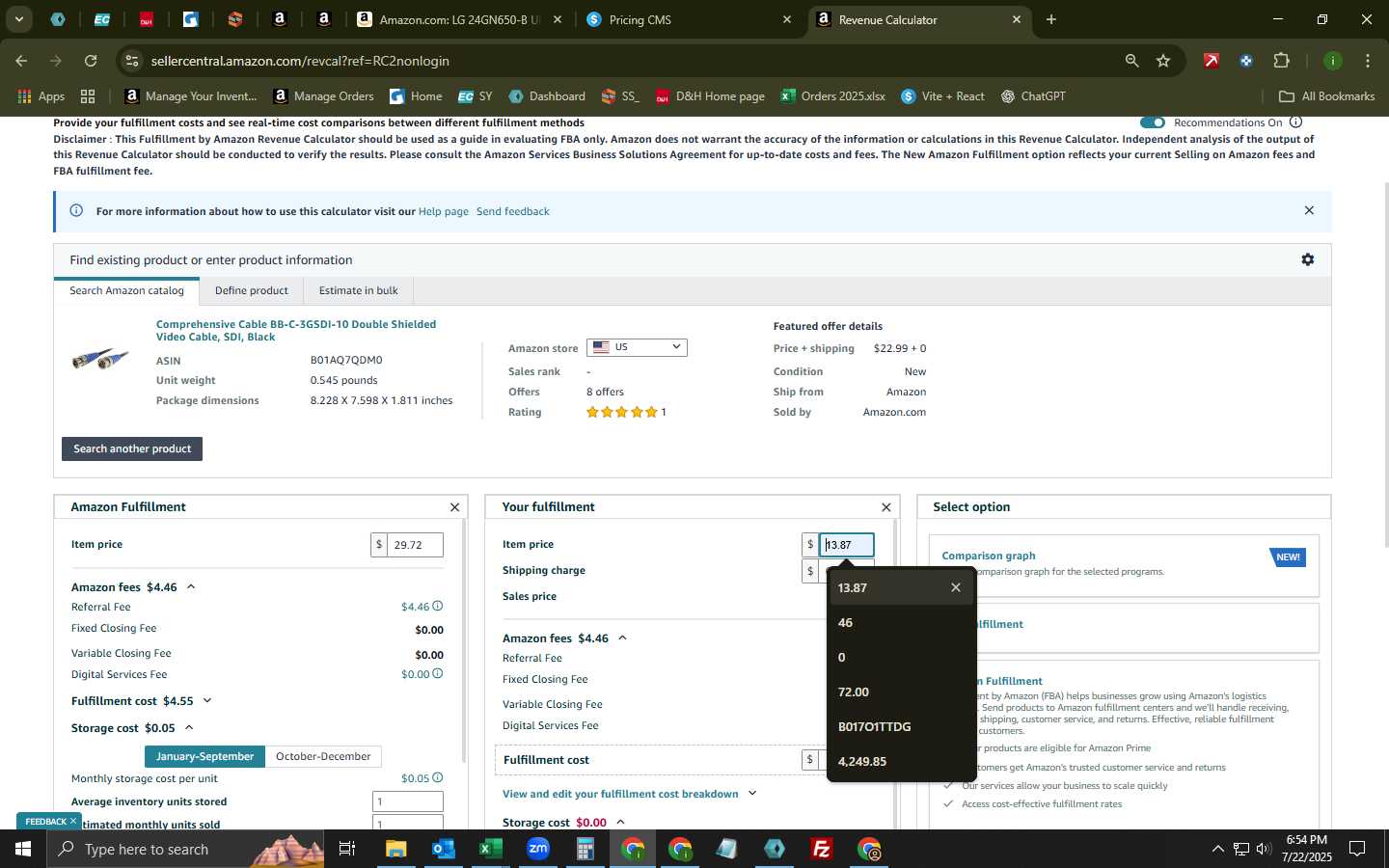
Task: Switch to Search Amazon catalog tab
Action: [126, 290]
